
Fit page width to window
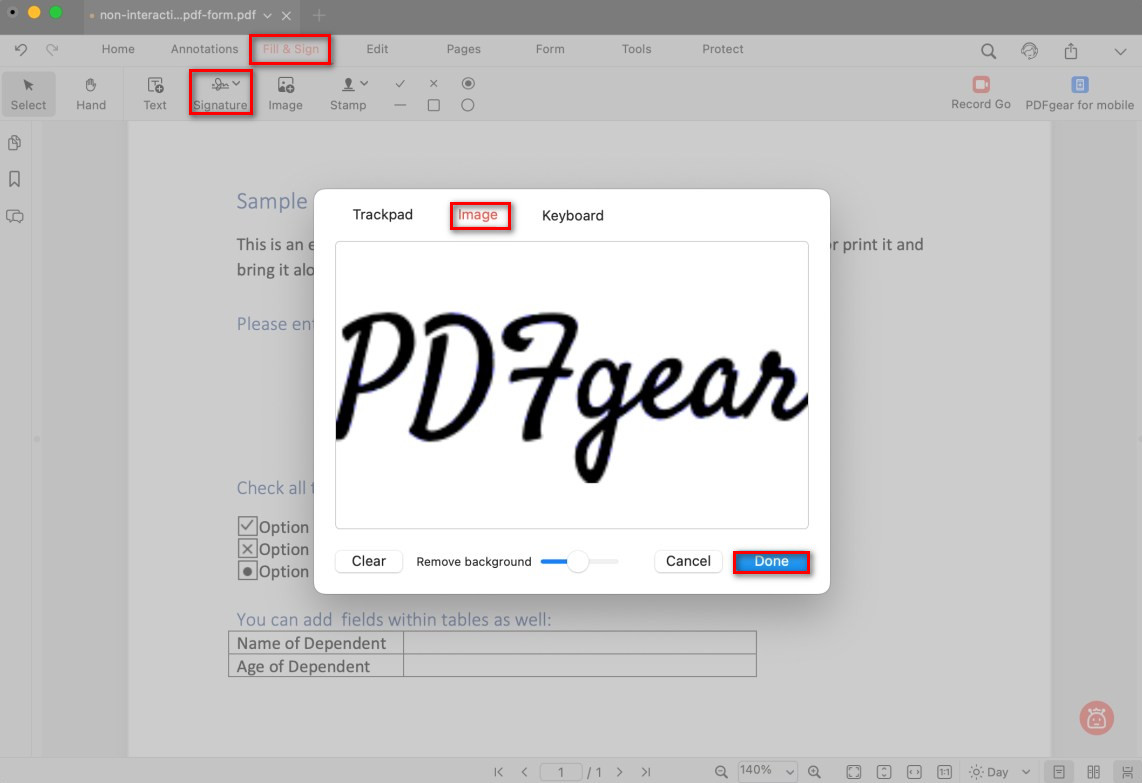pos(914,772)
